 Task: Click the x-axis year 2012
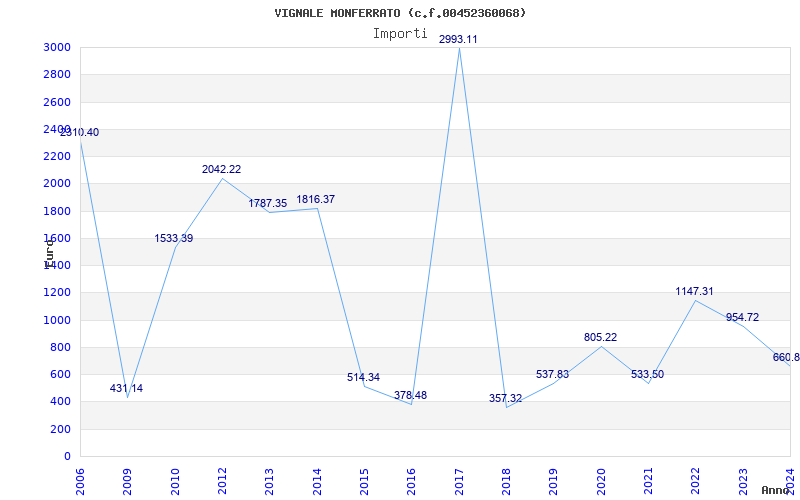coord(222,480)
